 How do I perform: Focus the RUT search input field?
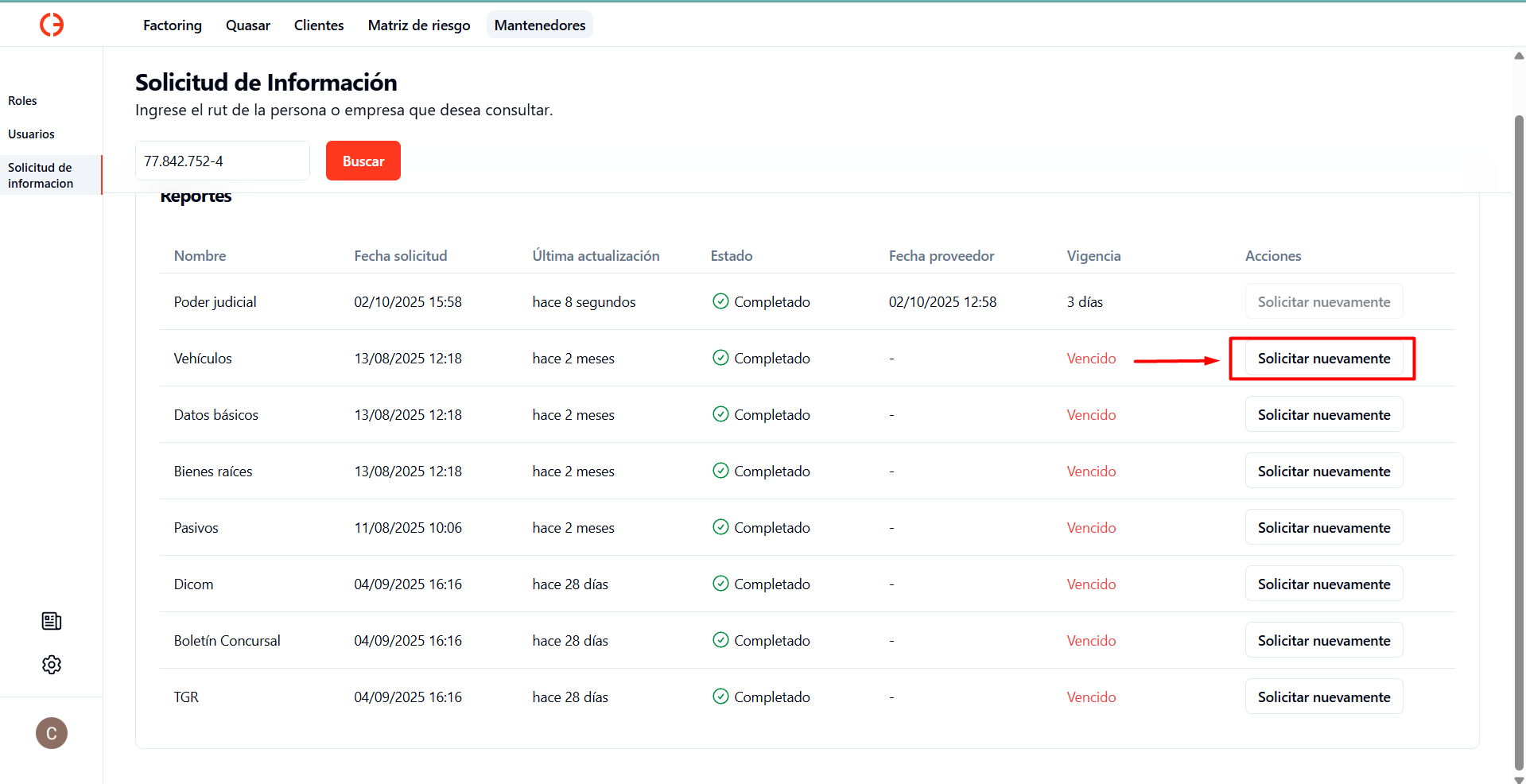223,161
